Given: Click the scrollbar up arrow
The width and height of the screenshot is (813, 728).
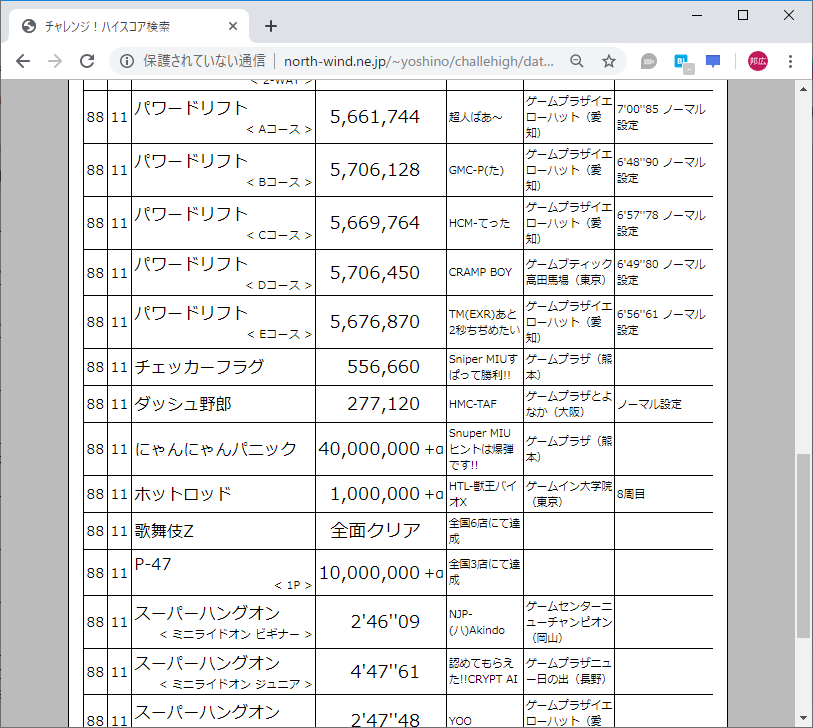Looking at the screenshot, I should pyautogui.click(x=802, y=92).
